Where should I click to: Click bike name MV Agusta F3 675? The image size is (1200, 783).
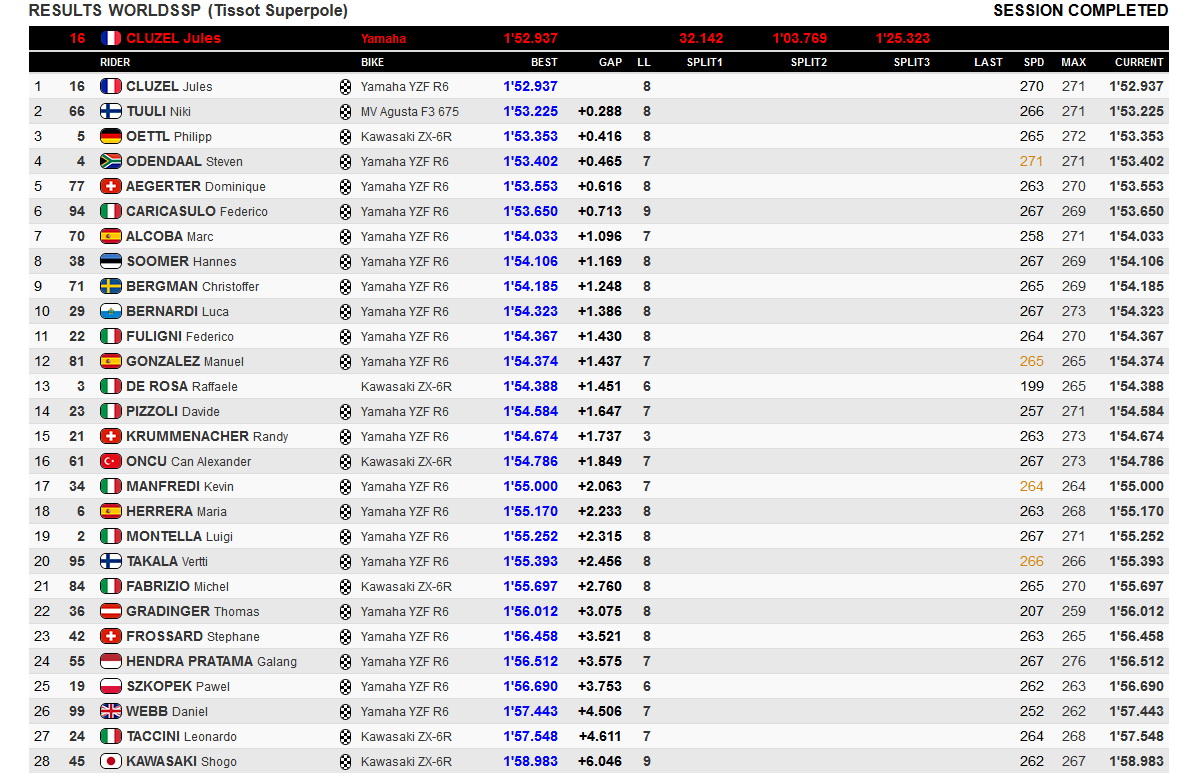point(410,111)
